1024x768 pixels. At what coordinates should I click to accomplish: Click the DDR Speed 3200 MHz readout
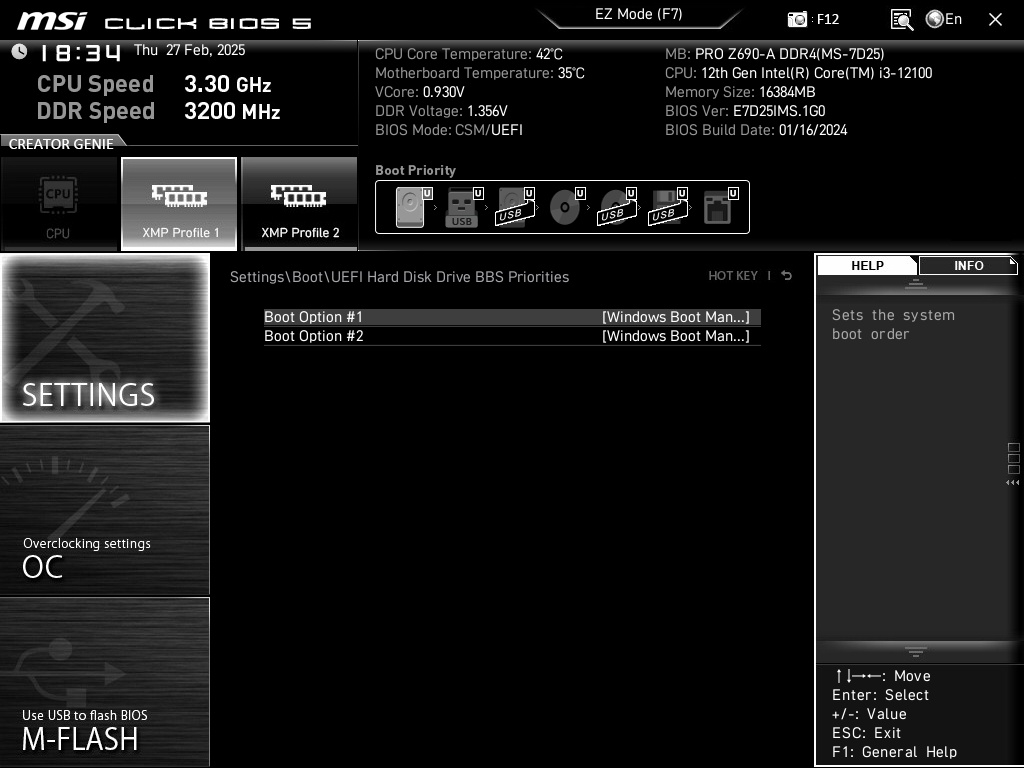click(x=159, y=111)
